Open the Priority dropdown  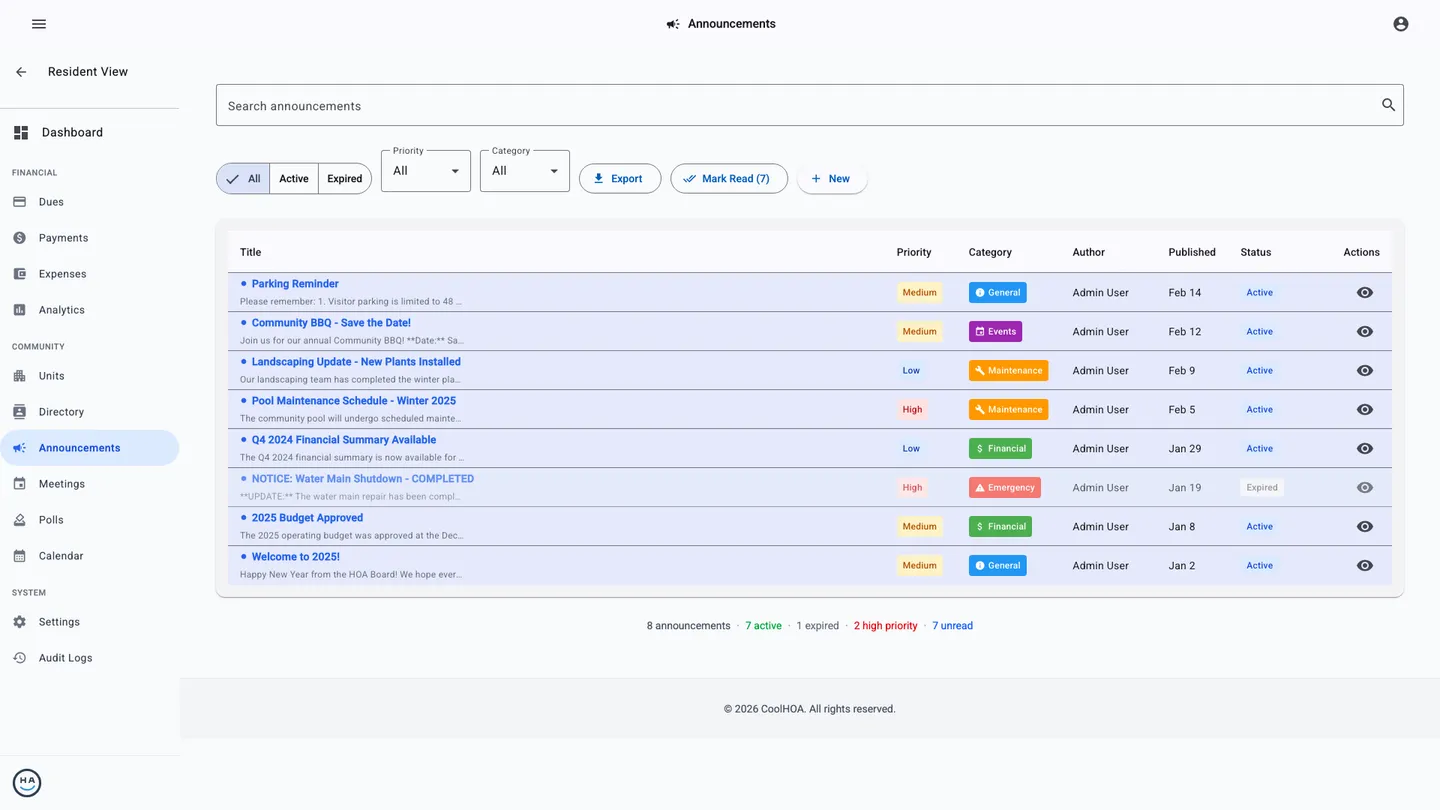[x=426, y=171]
